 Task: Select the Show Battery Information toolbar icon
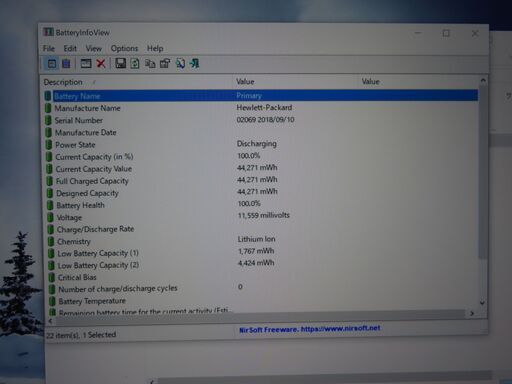[x=52, y=63]
